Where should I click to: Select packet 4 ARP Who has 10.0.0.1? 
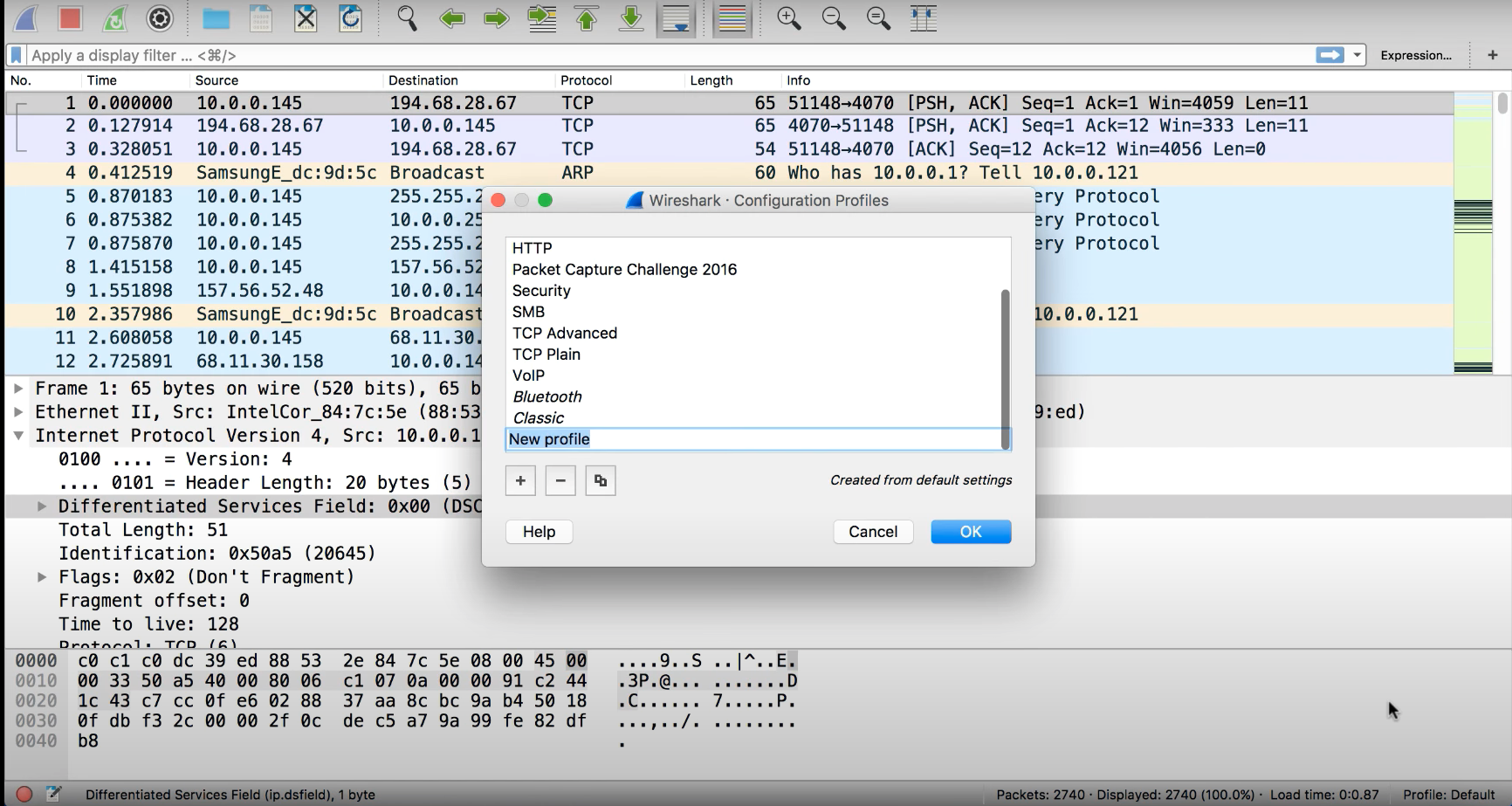coord(730,172)
